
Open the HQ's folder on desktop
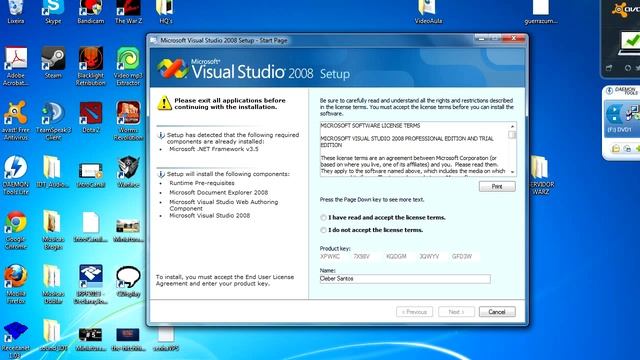pyautogui.click(x=165, y=11)
